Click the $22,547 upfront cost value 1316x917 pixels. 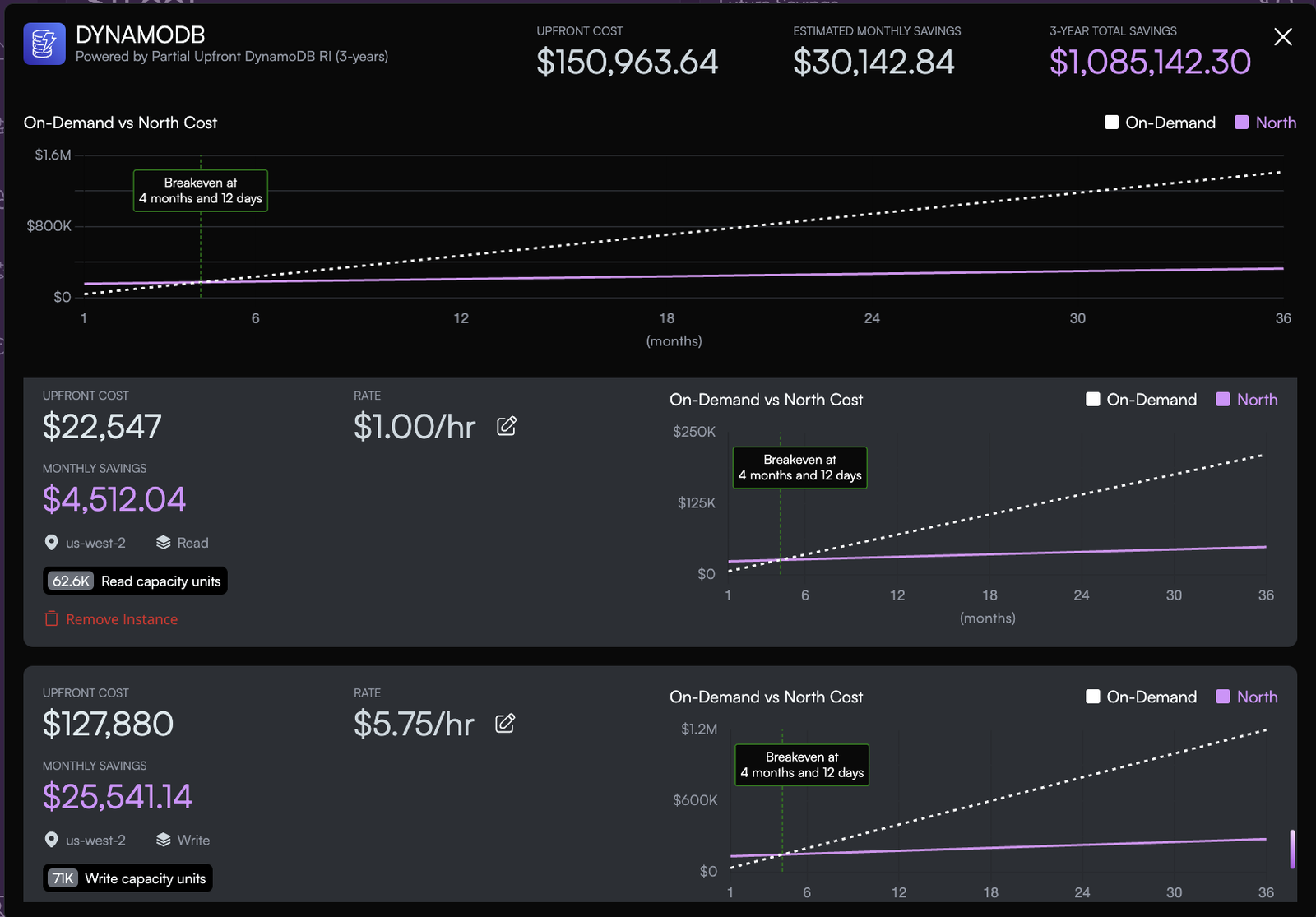(102, 427)
